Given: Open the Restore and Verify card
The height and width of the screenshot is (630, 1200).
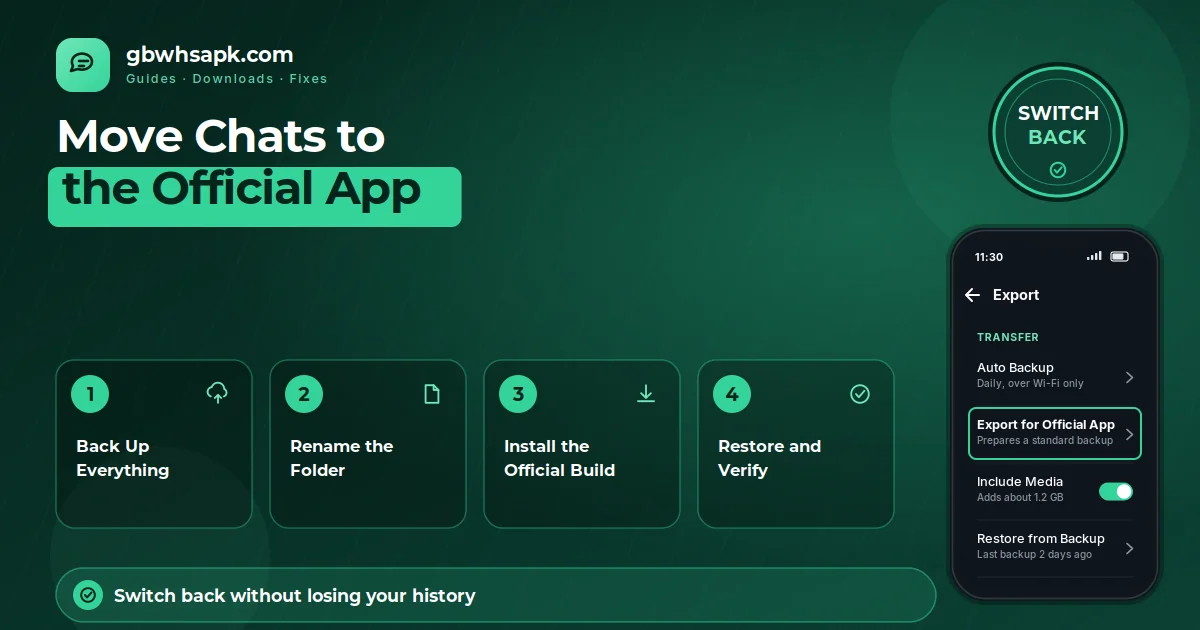Looking at the screenshot, I should [796, 444].
